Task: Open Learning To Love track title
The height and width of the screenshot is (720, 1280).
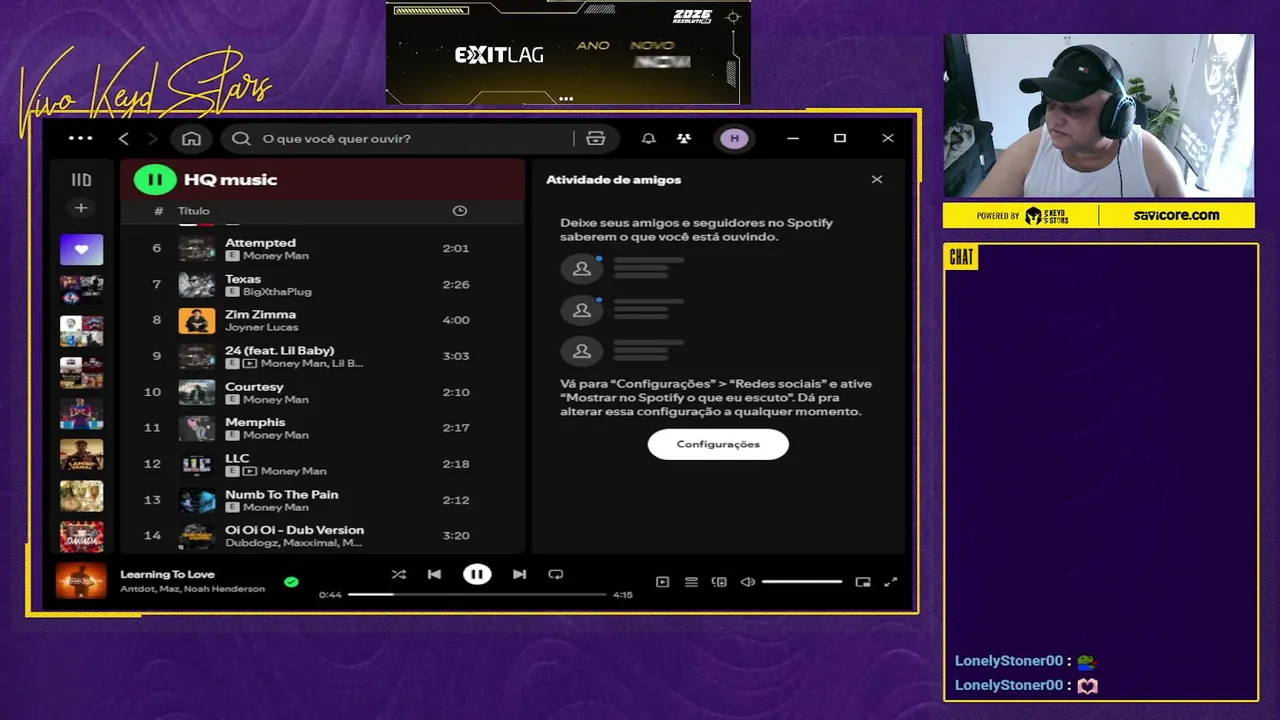Action: point(167,574)
